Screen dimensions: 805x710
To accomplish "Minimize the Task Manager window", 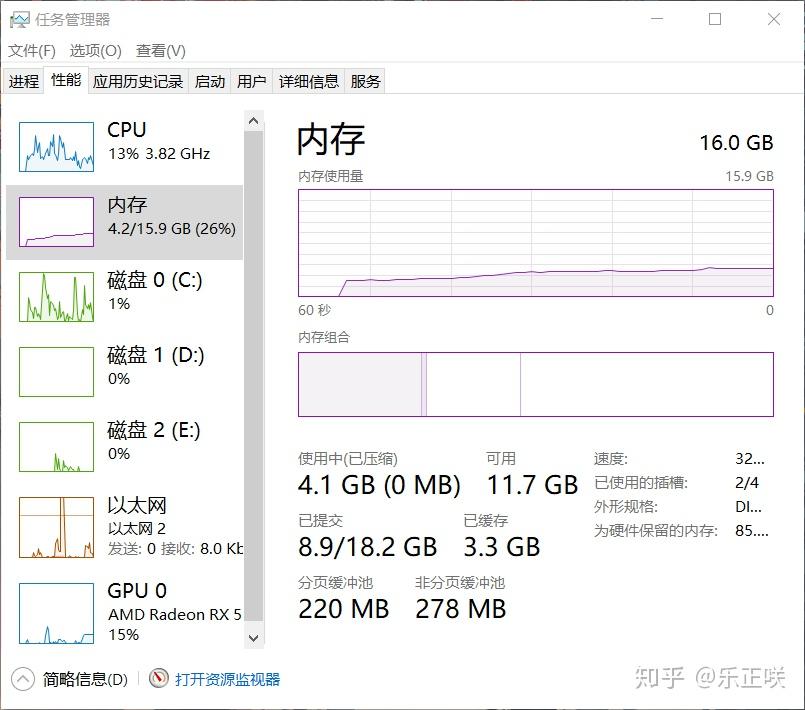I will click(657, 19).
